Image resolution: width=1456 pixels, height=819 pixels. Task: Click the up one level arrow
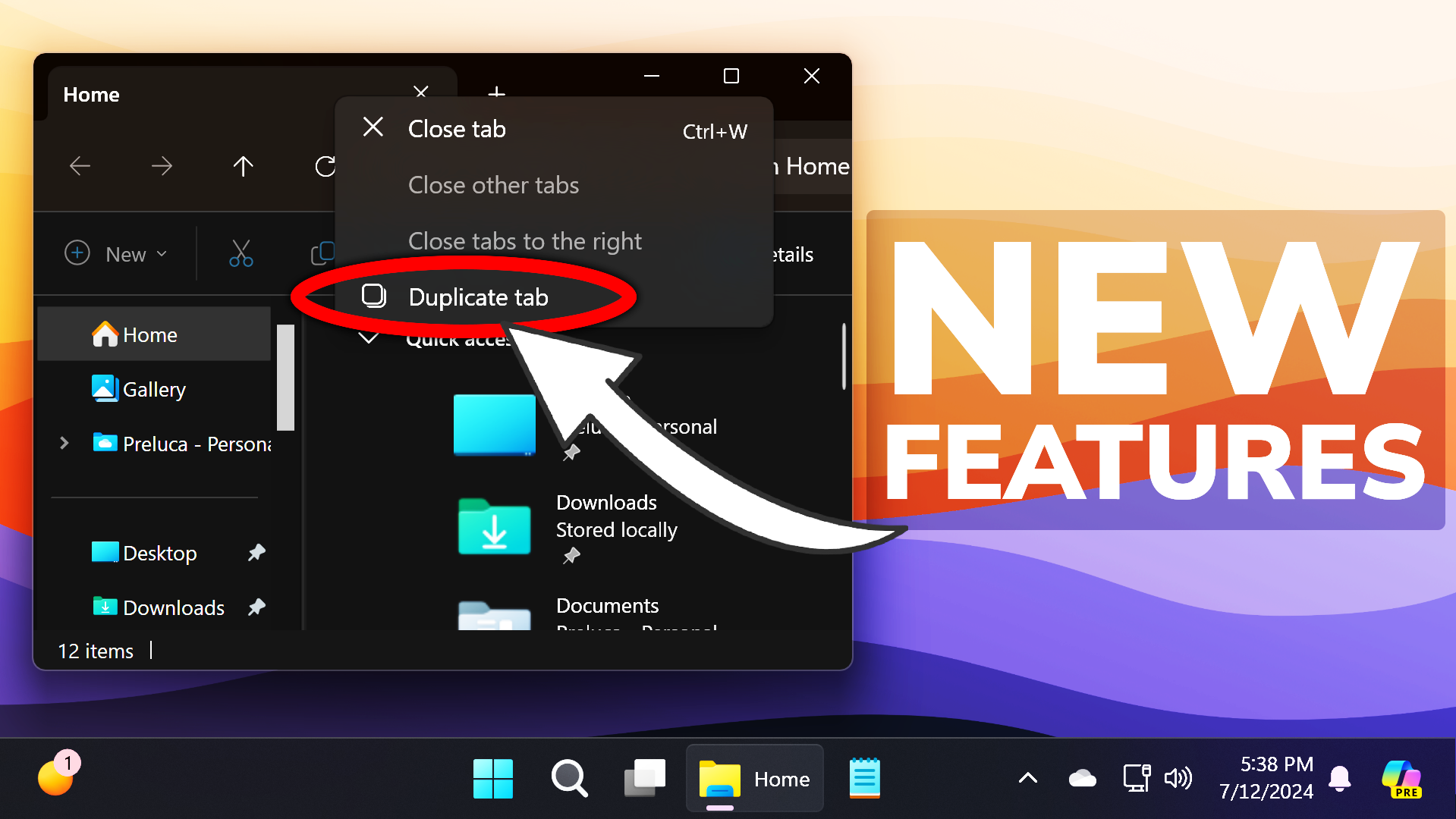click(x=243, y=166)
